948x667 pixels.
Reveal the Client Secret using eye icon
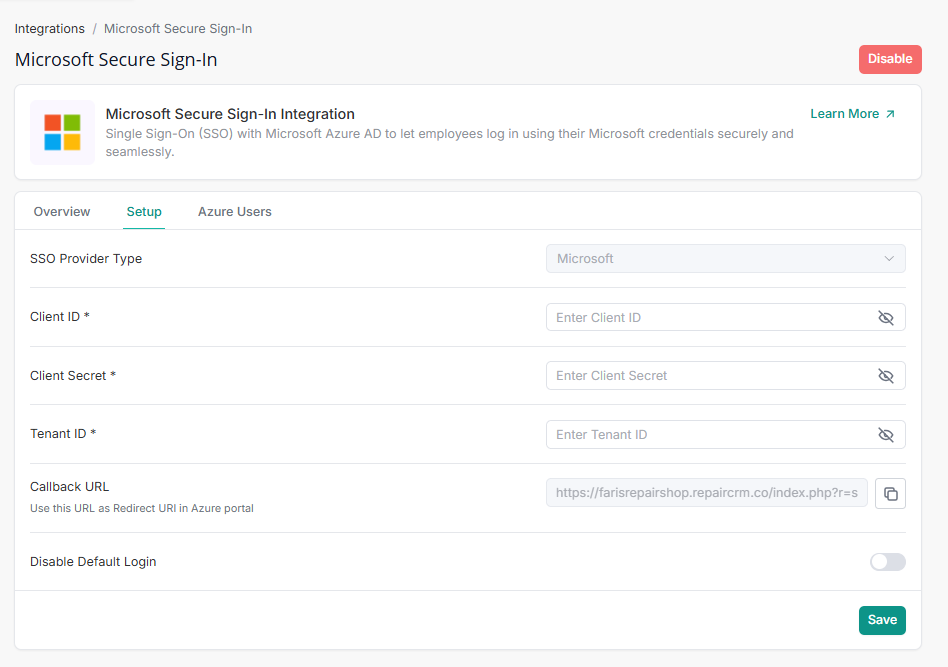point(885,376)
